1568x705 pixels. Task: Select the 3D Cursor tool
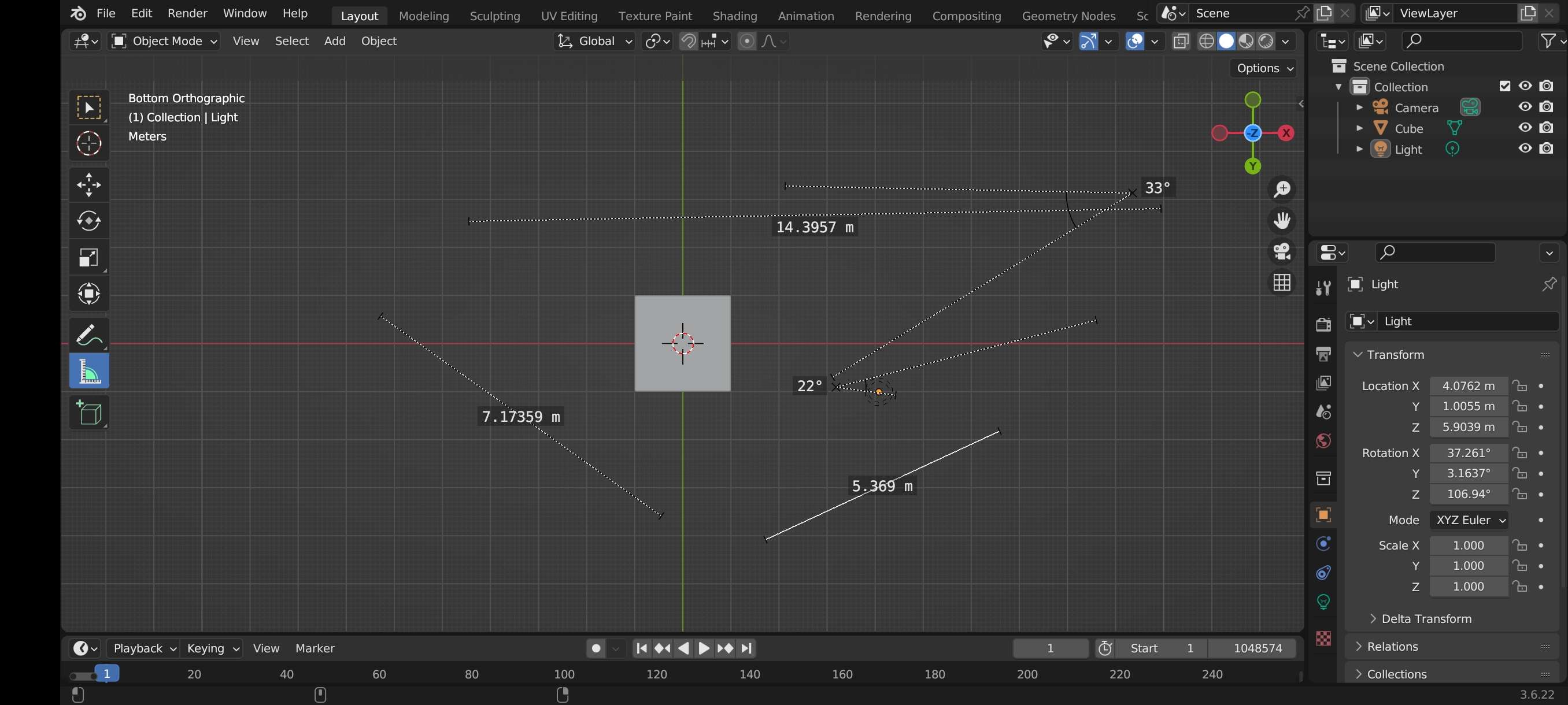(89, 143)
